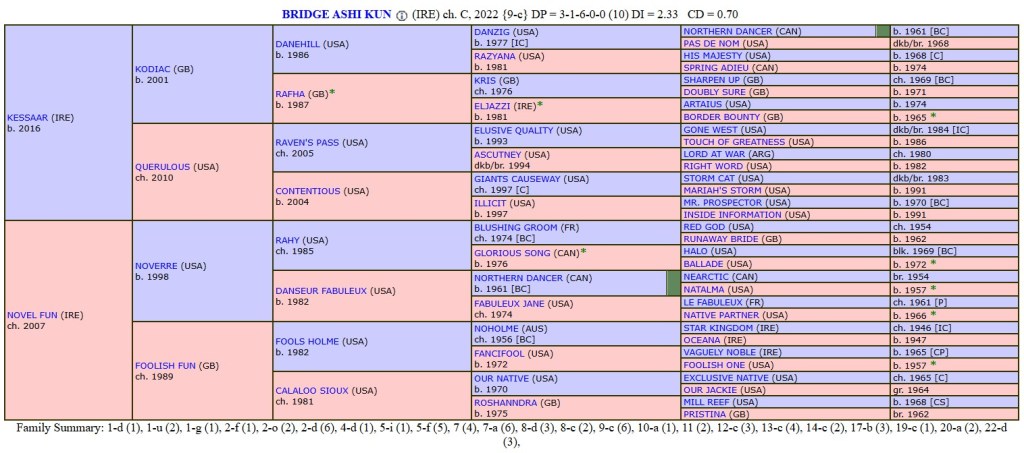Click the green asterisk after GLORIOUS SONG
Viewport: 1024px width, 453px height.
click(583, 251)
